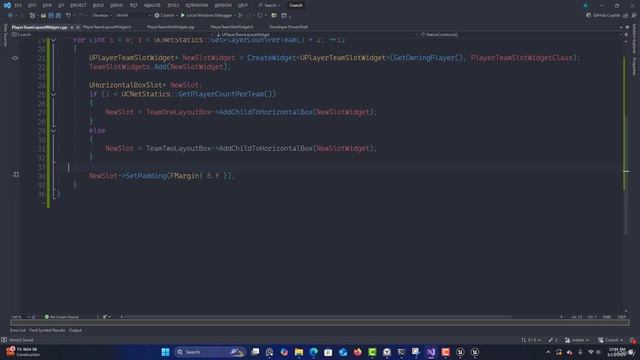The height and width of the screenshot is (360, 640).
Task: Click Start Without Debugging icon
Action: click(240, 15)
